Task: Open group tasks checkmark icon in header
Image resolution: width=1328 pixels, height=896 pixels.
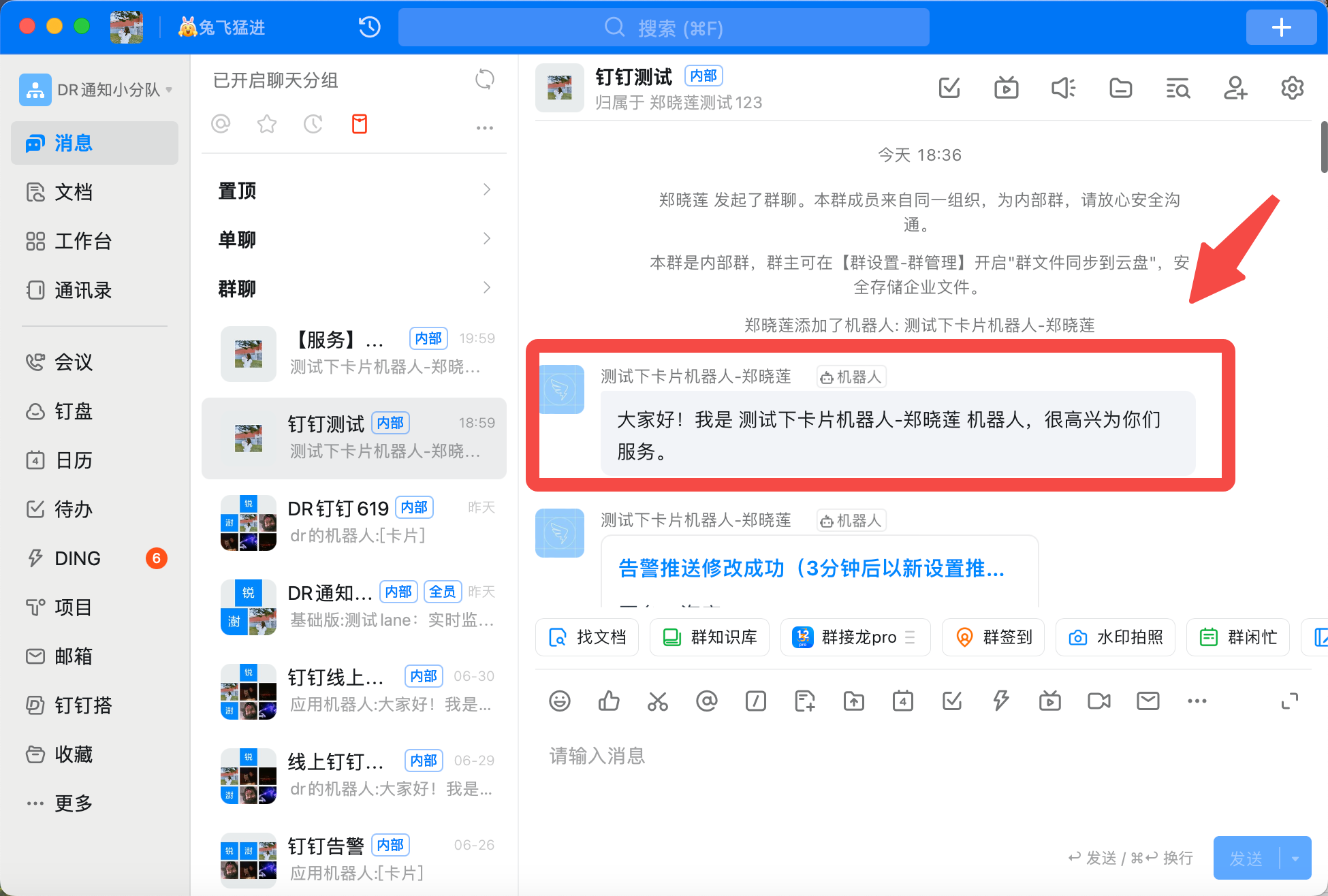Action: point(949,88)
